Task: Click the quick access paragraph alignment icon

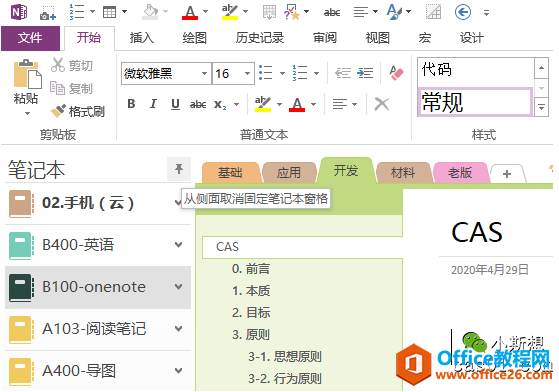Action: pos(361,12)
